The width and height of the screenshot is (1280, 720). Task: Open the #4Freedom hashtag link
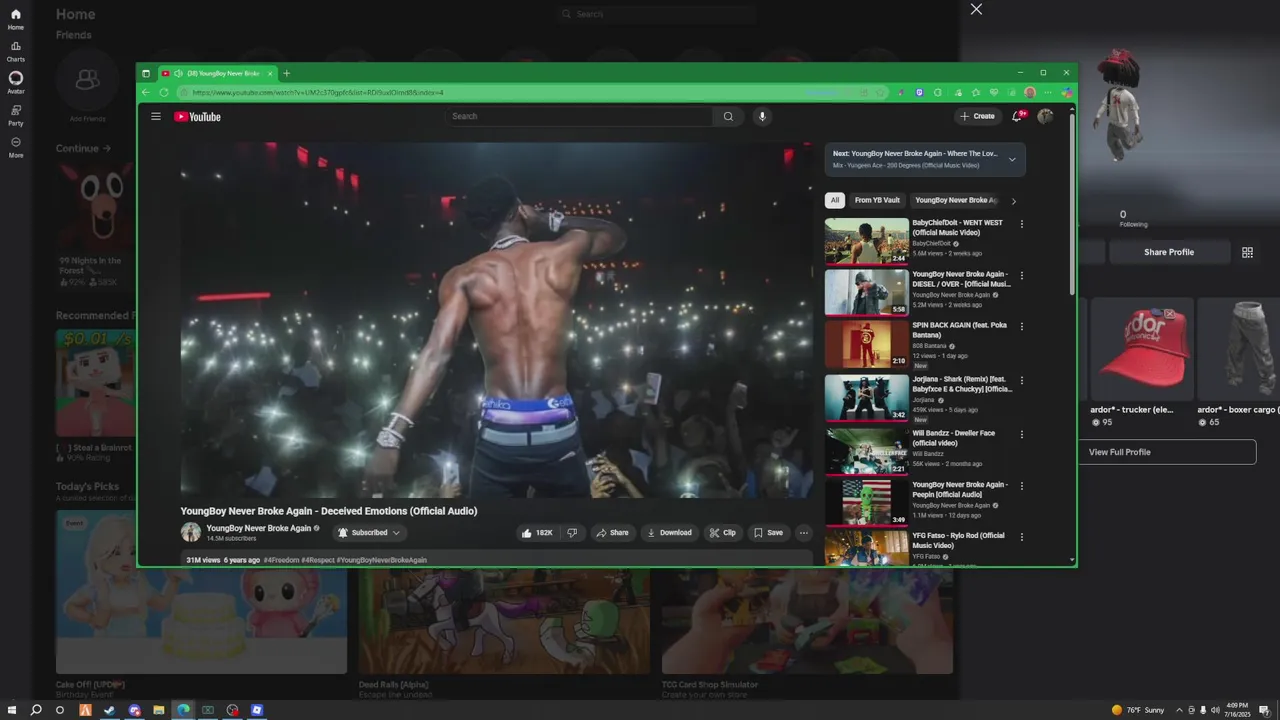point(282,560)
